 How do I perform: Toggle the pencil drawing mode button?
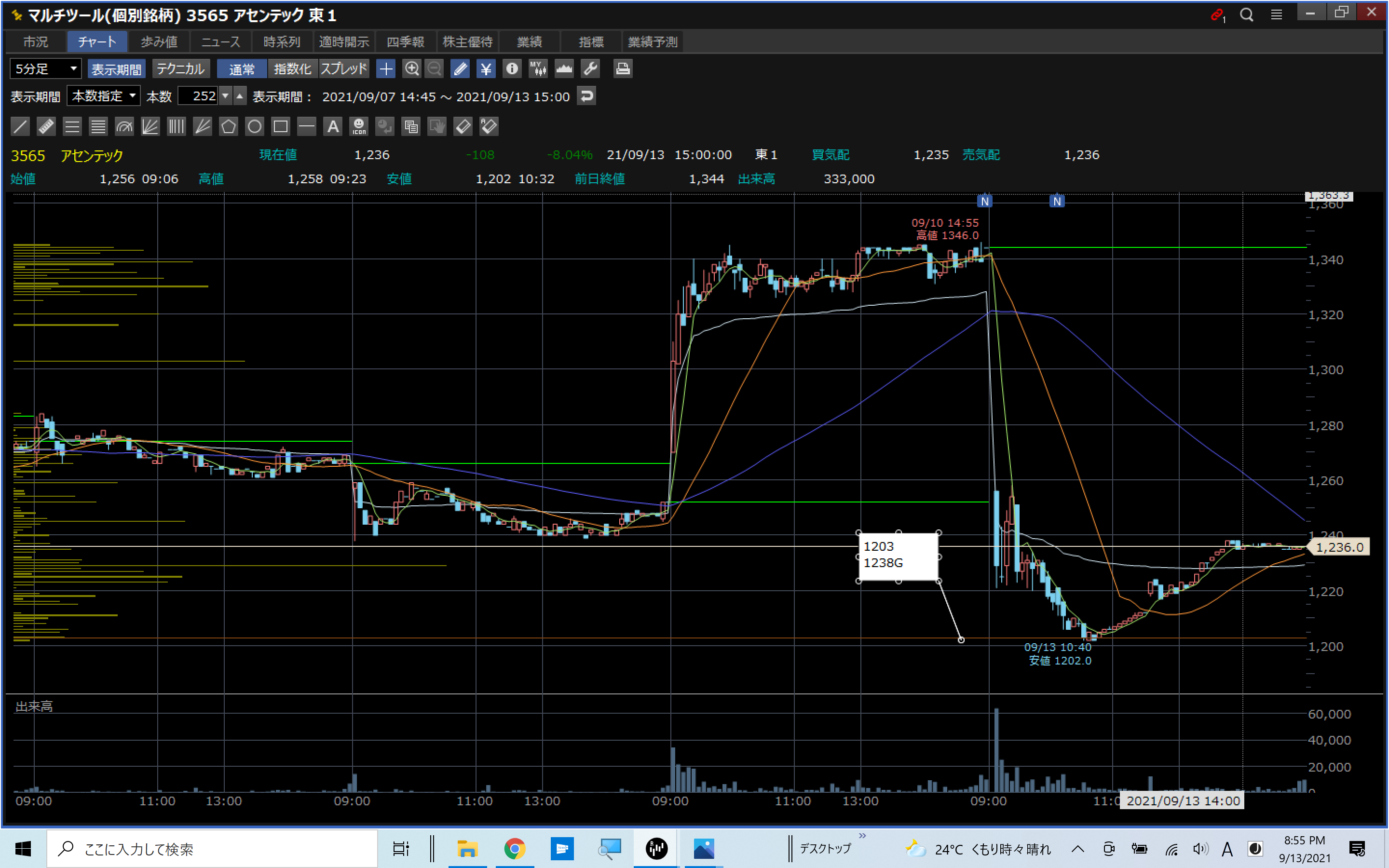tap(460, 69)
